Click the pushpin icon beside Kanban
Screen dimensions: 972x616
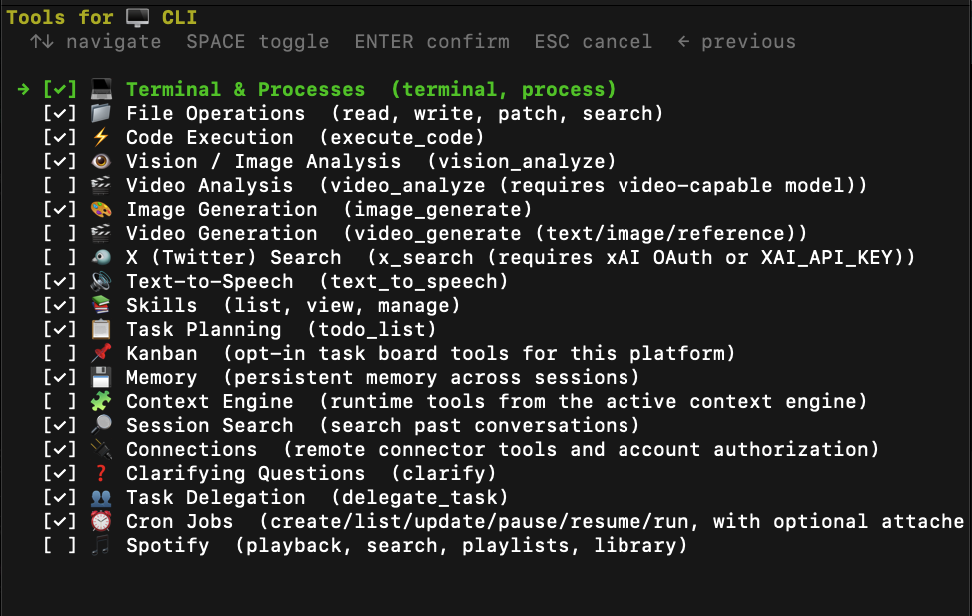[x=101, y=353]
